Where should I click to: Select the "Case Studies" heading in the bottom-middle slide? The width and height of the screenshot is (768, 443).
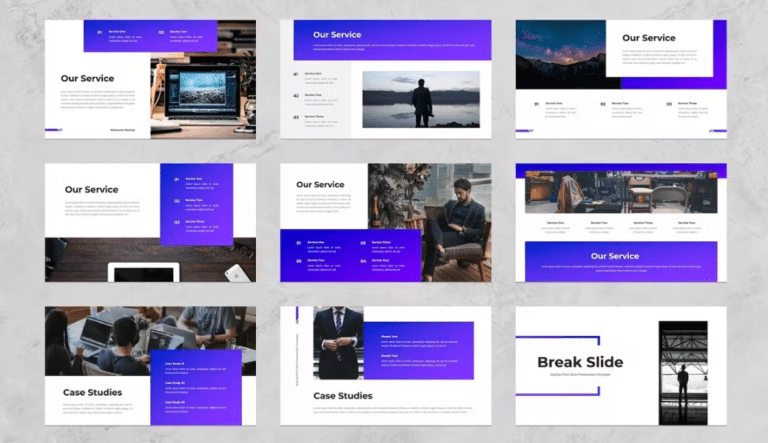tap(343, 396)
